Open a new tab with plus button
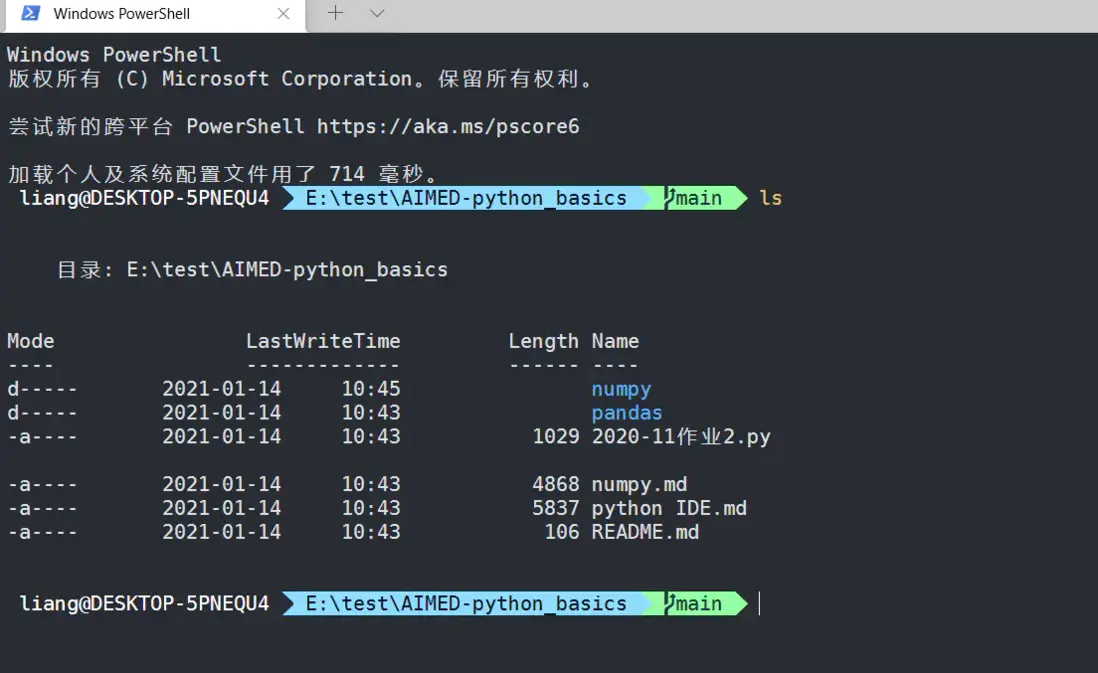Image resolution: width=1098 pixels, height=673 pixels. (x=335, y=13)
